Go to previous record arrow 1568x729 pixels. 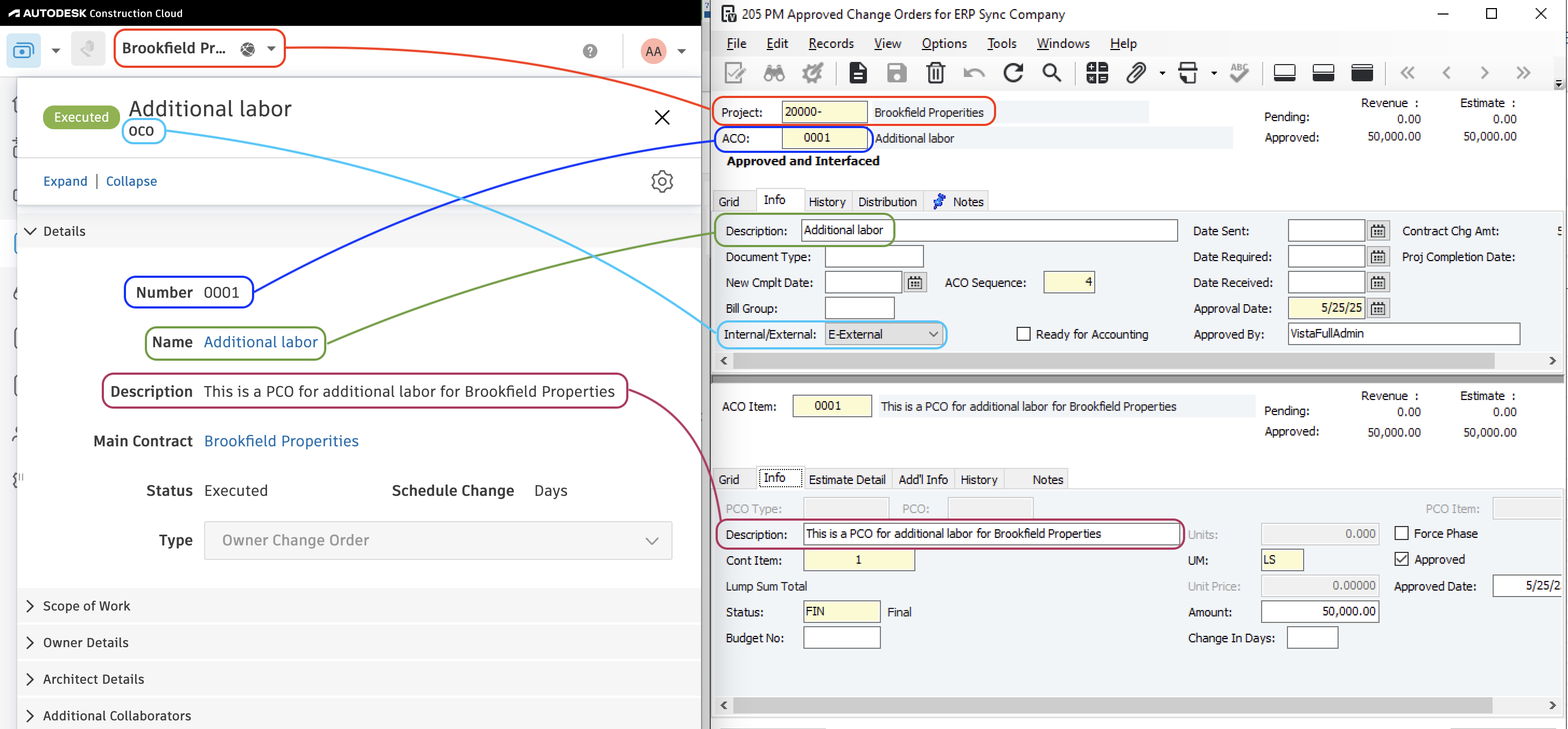coord(1446,73)
